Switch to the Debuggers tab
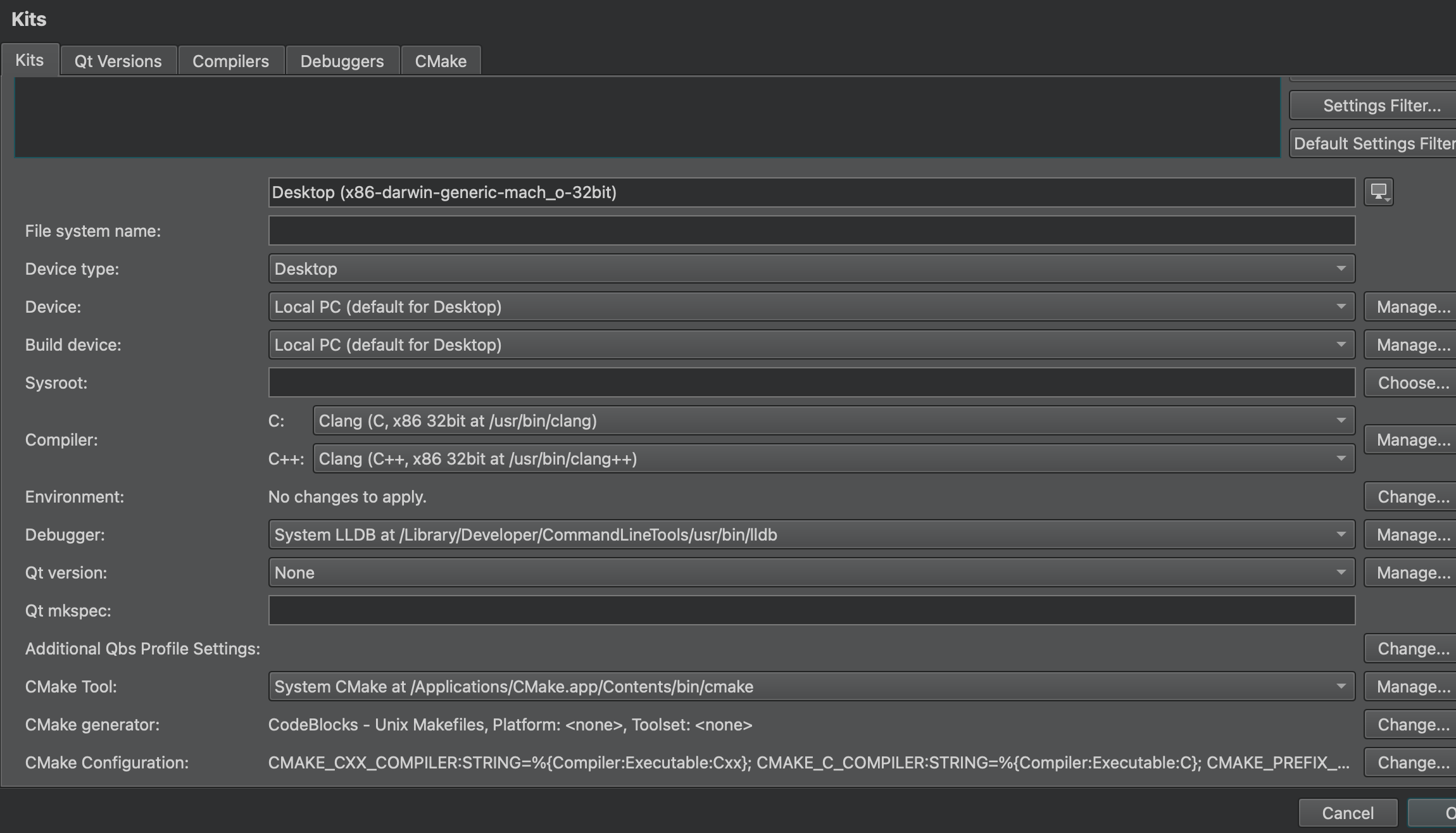Screen dimensions: 1456x833 point(342,61)
